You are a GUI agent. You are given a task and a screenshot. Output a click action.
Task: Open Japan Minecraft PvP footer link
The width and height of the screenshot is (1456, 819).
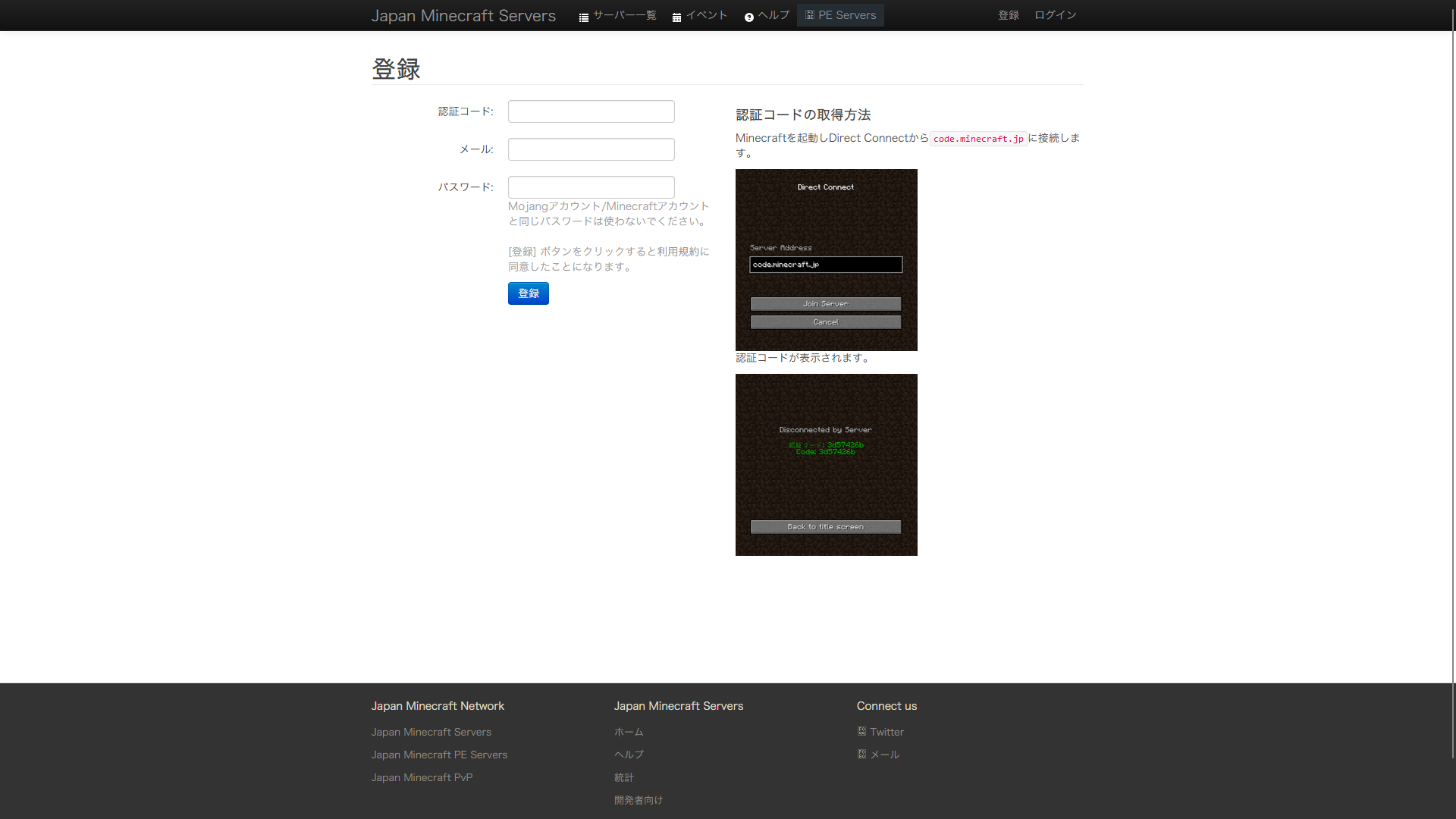point(422,777)
